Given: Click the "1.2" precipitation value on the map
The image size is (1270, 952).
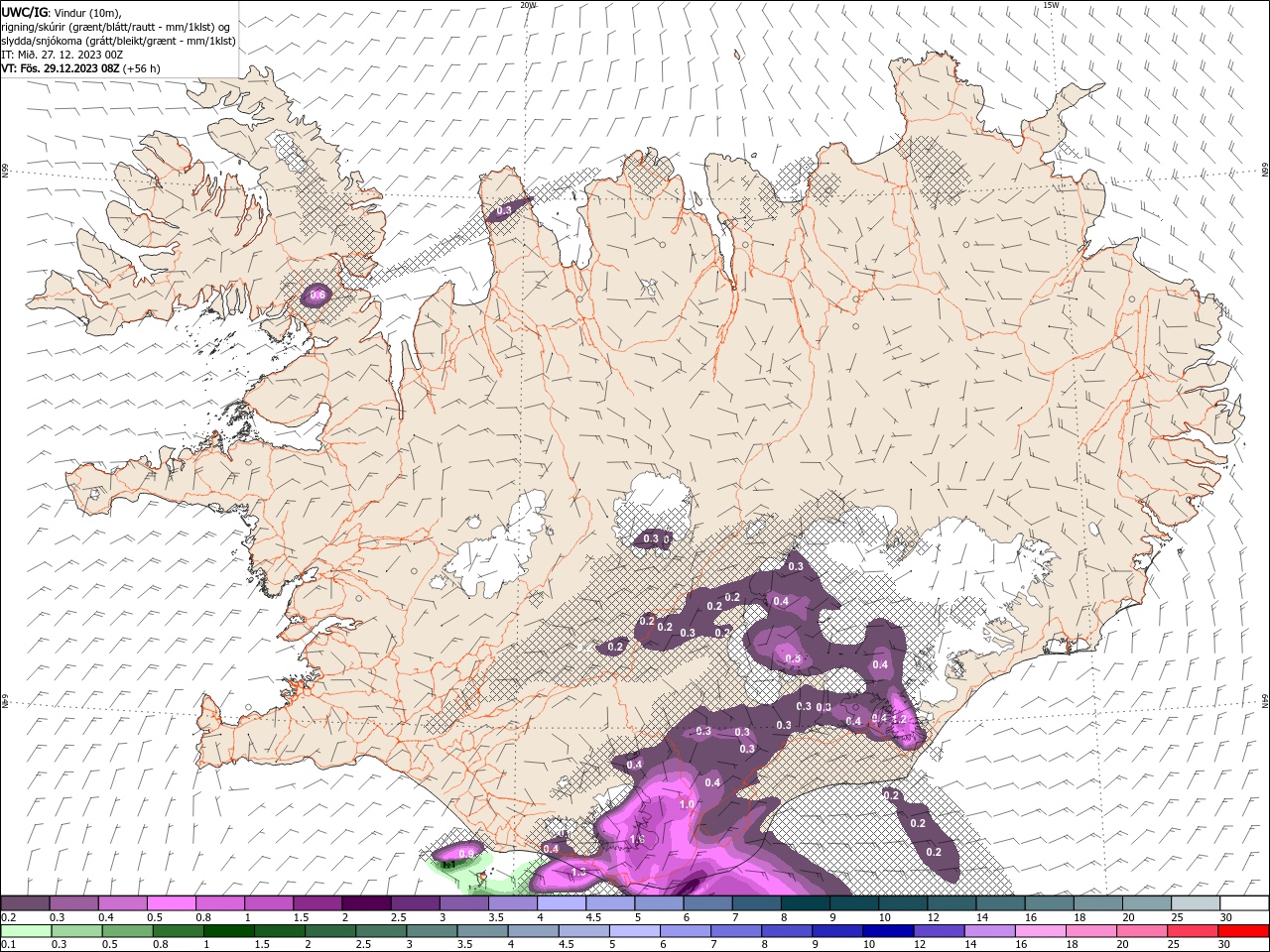Looking at the screenshot, I should click(x=900, y=719).
